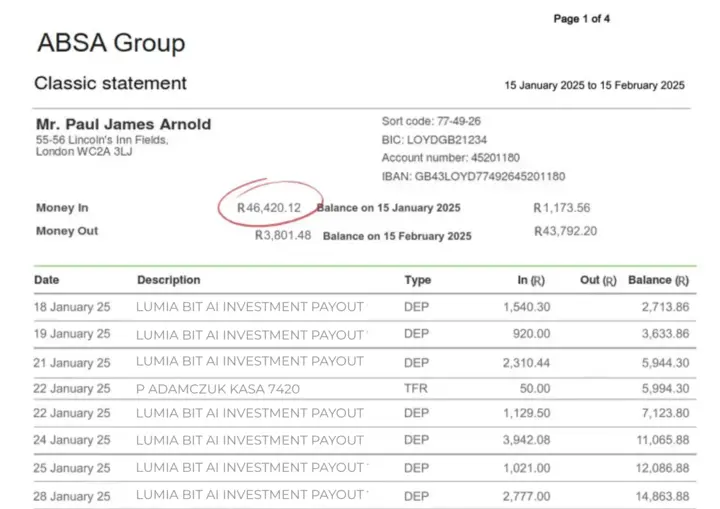Select the Account number 45201180 line

450,158
